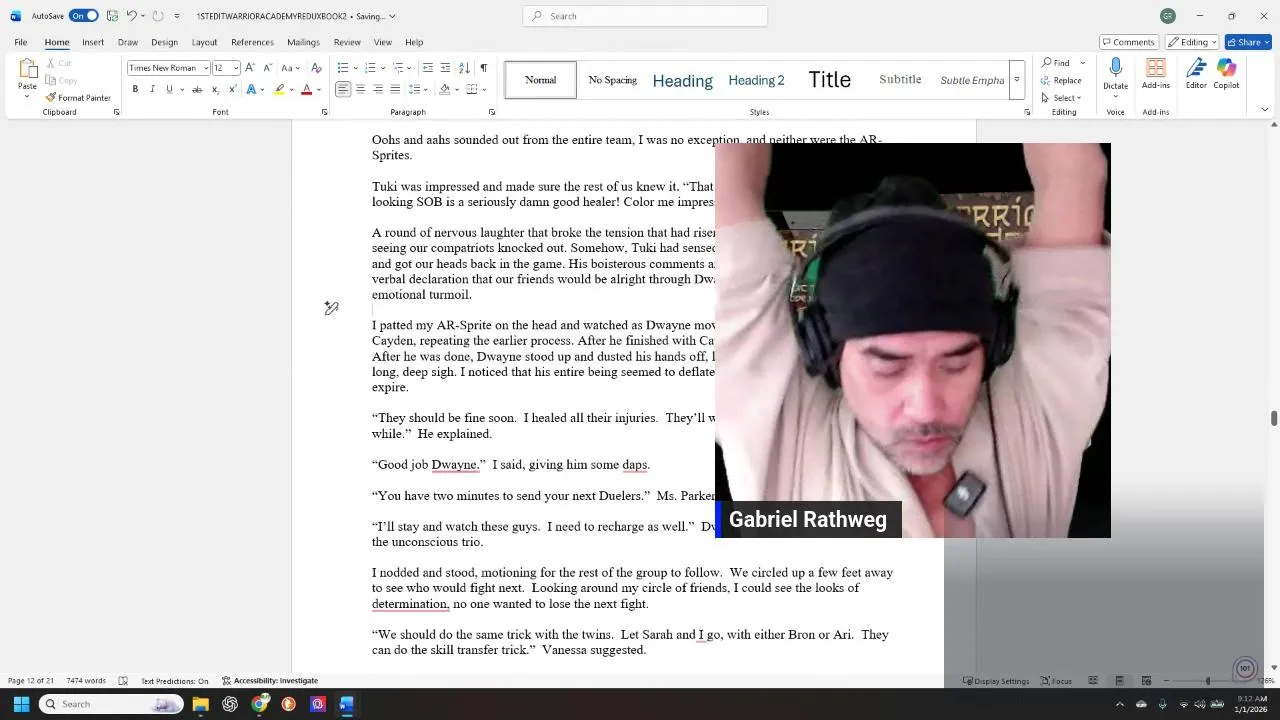Click the Multilevel List icon

(x=397, y=68)
